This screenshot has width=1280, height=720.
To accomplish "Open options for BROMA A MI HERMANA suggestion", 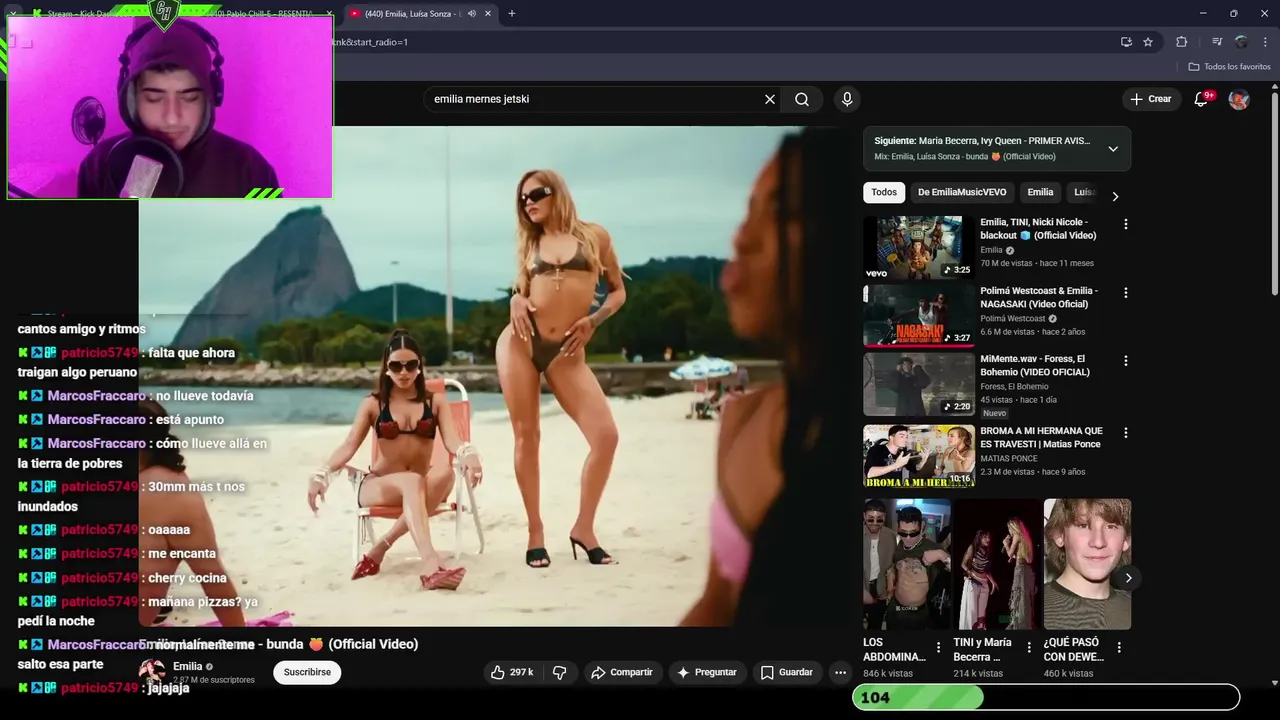I will tap(1125, 433).
